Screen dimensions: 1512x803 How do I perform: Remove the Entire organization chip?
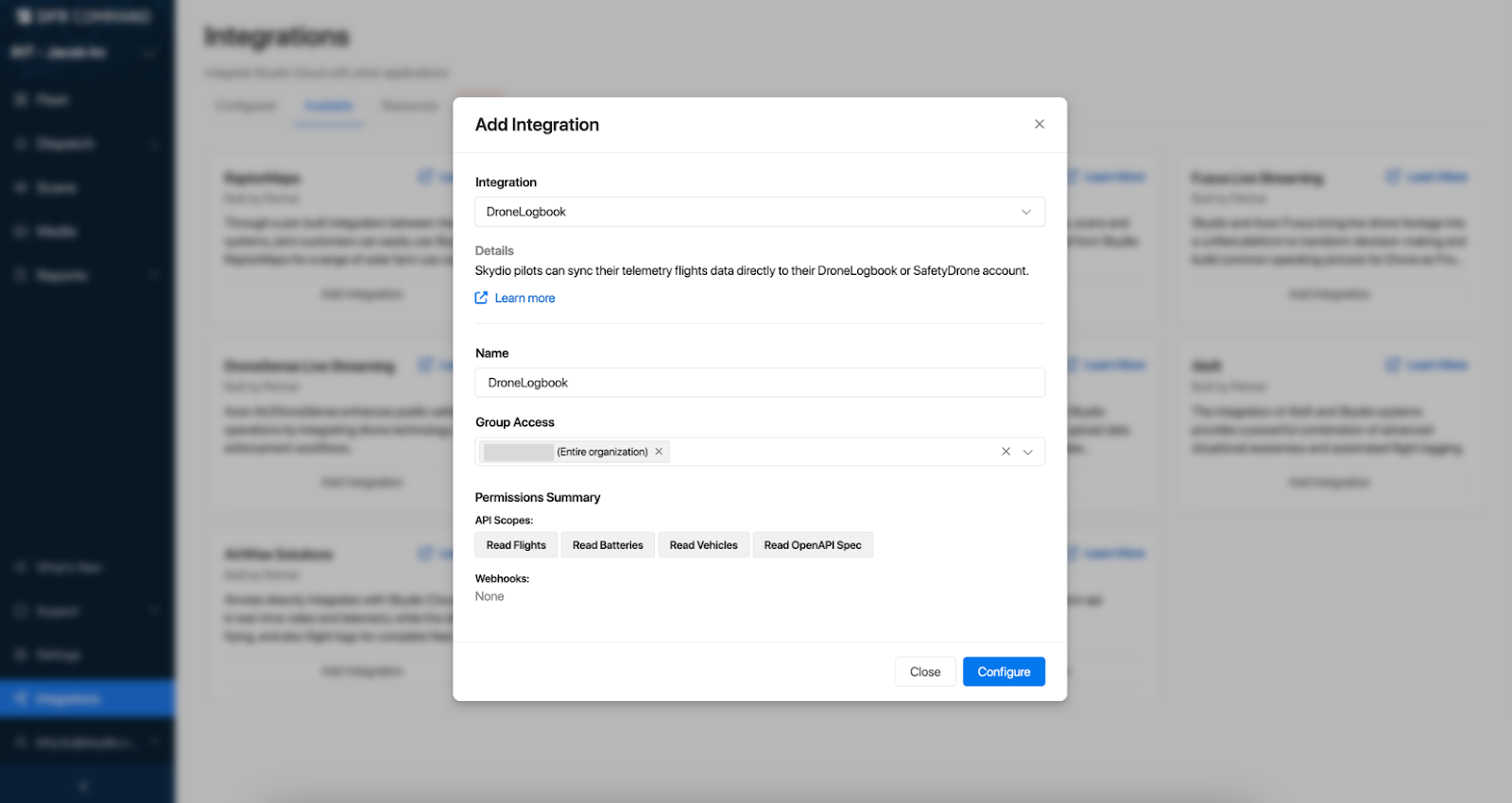659,452
